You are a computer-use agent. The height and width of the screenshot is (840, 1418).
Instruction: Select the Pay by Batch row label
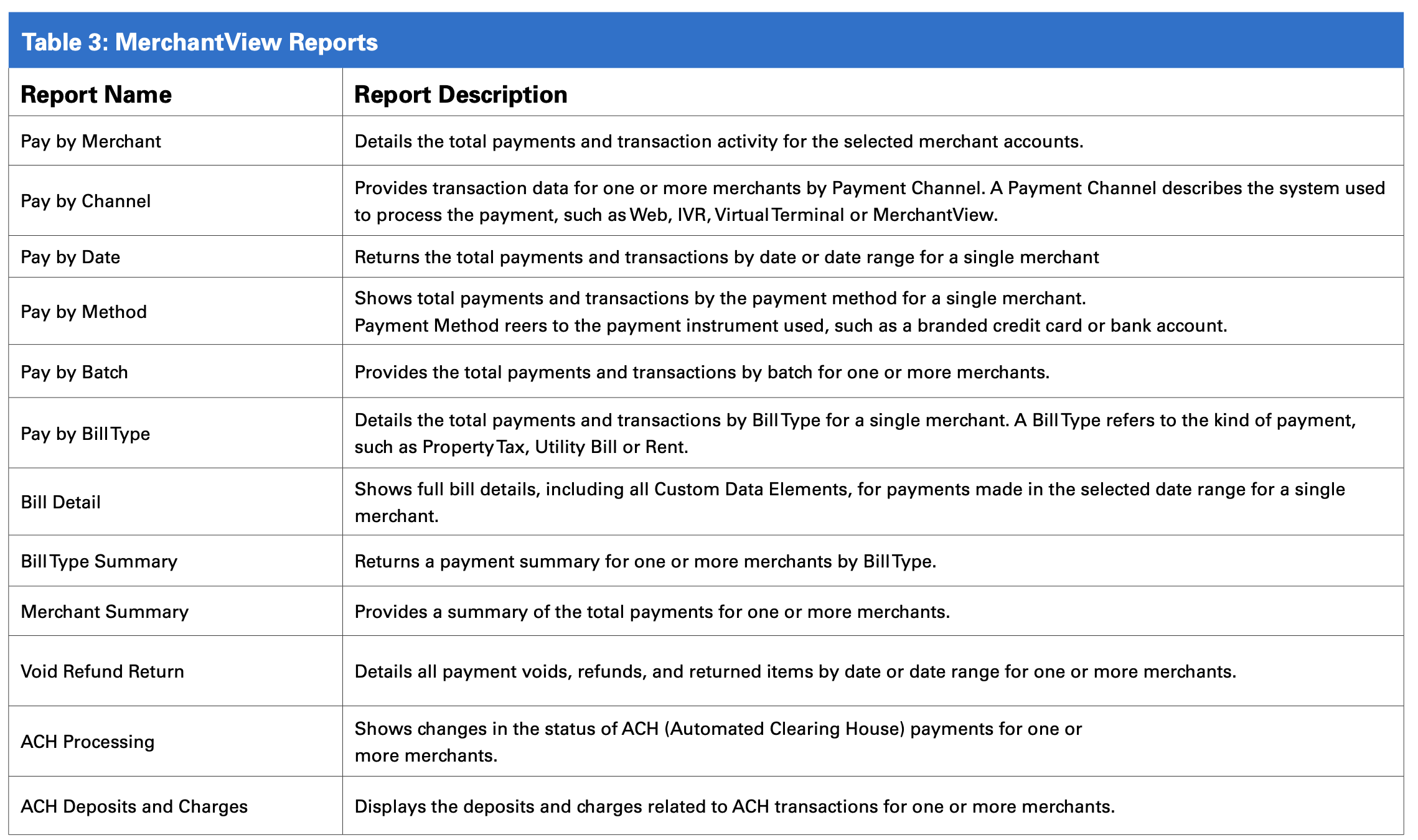point(74,372)
